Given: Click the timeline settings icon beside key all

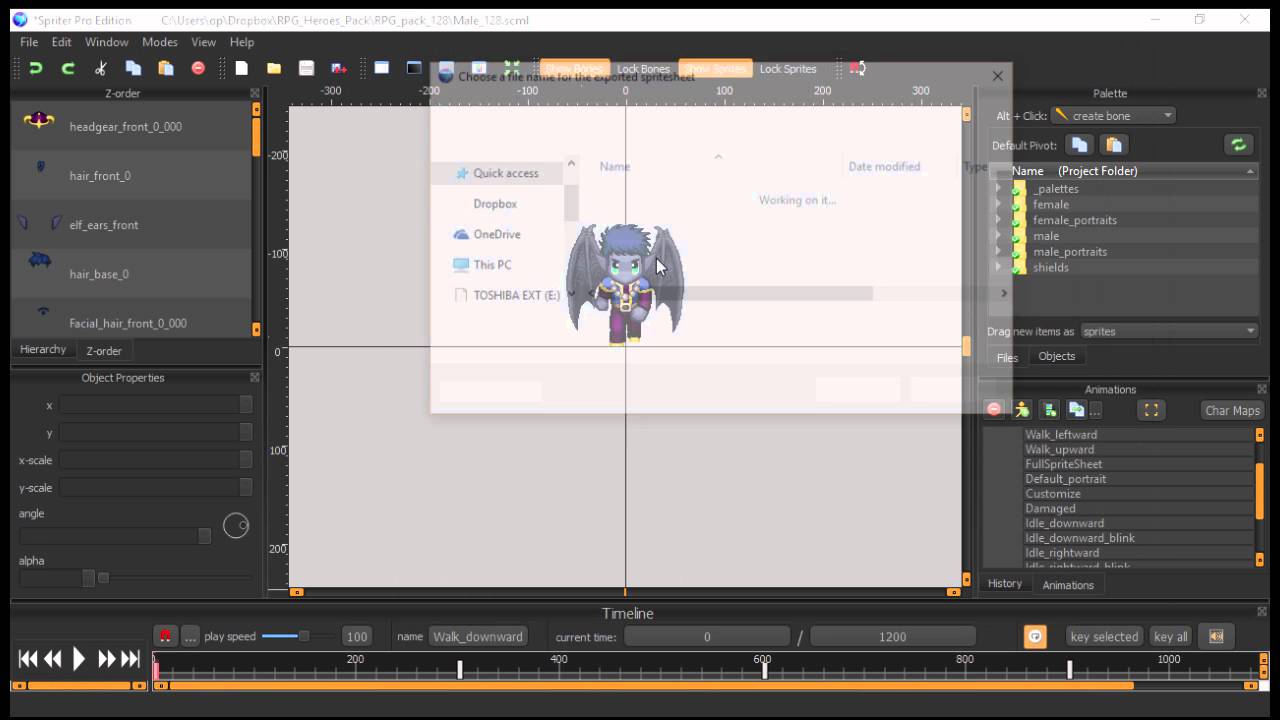Looking at the screenshot, I should click(x=1216, y=636).
